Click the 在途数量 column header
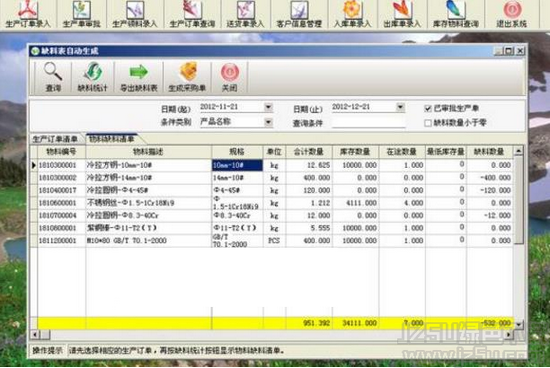 click(402, 152)
